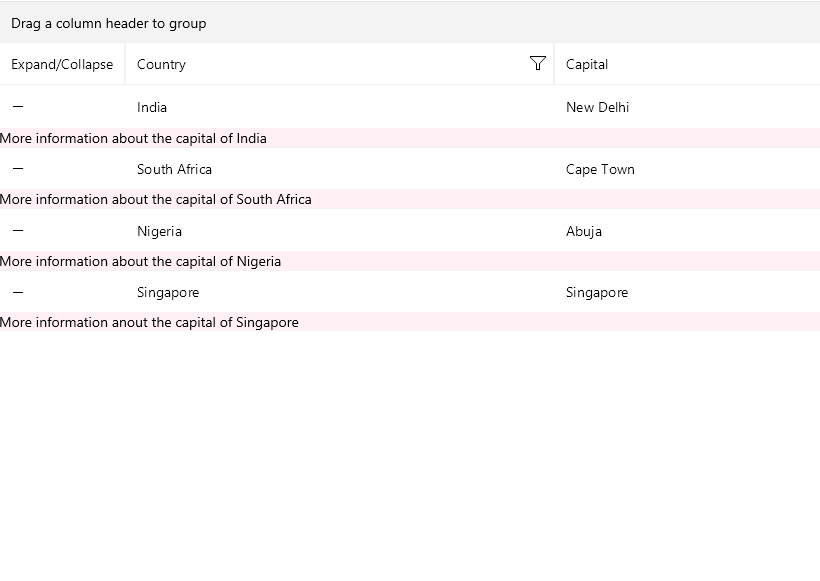Screen dimensions: 820x581
Task: Select the Cape Town capital cell
Action: (600, 169)
